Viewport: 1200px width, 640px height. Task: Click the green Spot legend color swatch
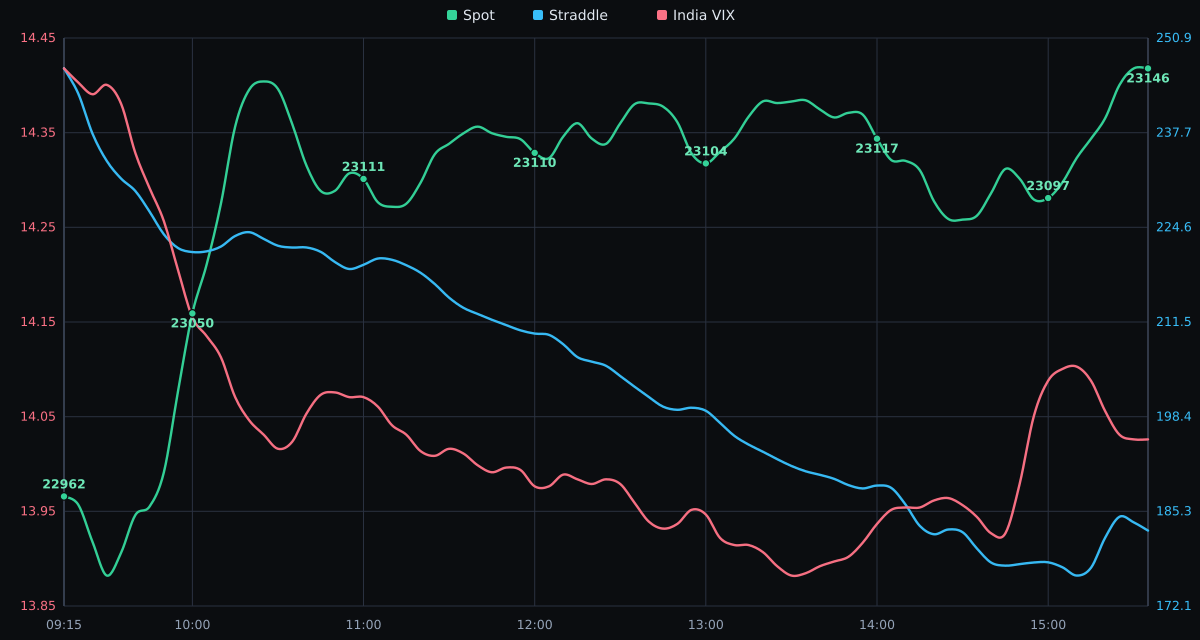452,15
